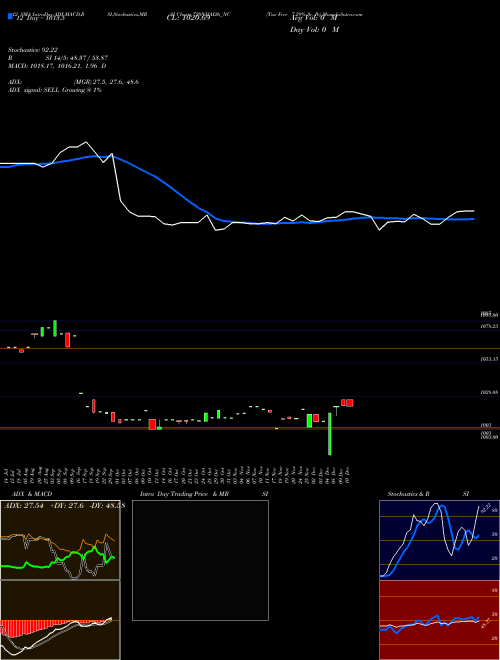Screen dimensions: 500x660
Task: Click the blue Stochastics chart panel
Action: pyautogui.click(x=439, y=540)
